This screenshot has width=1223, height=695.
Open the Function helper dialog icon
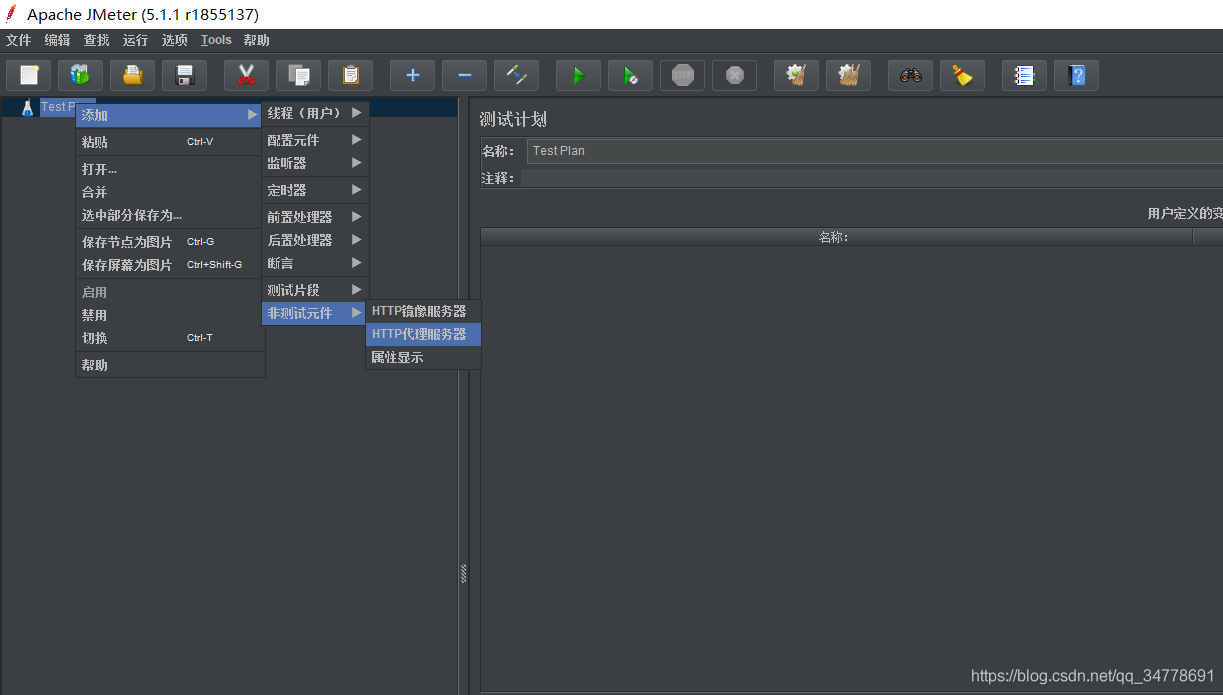pos(1024,75)
